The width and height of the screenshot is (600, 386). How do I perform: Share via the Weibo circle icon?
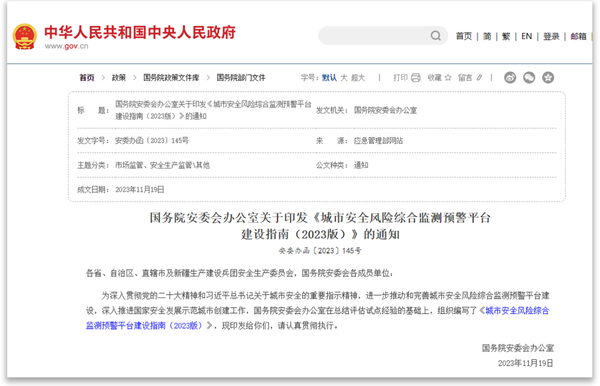click(x=510, y=78)
